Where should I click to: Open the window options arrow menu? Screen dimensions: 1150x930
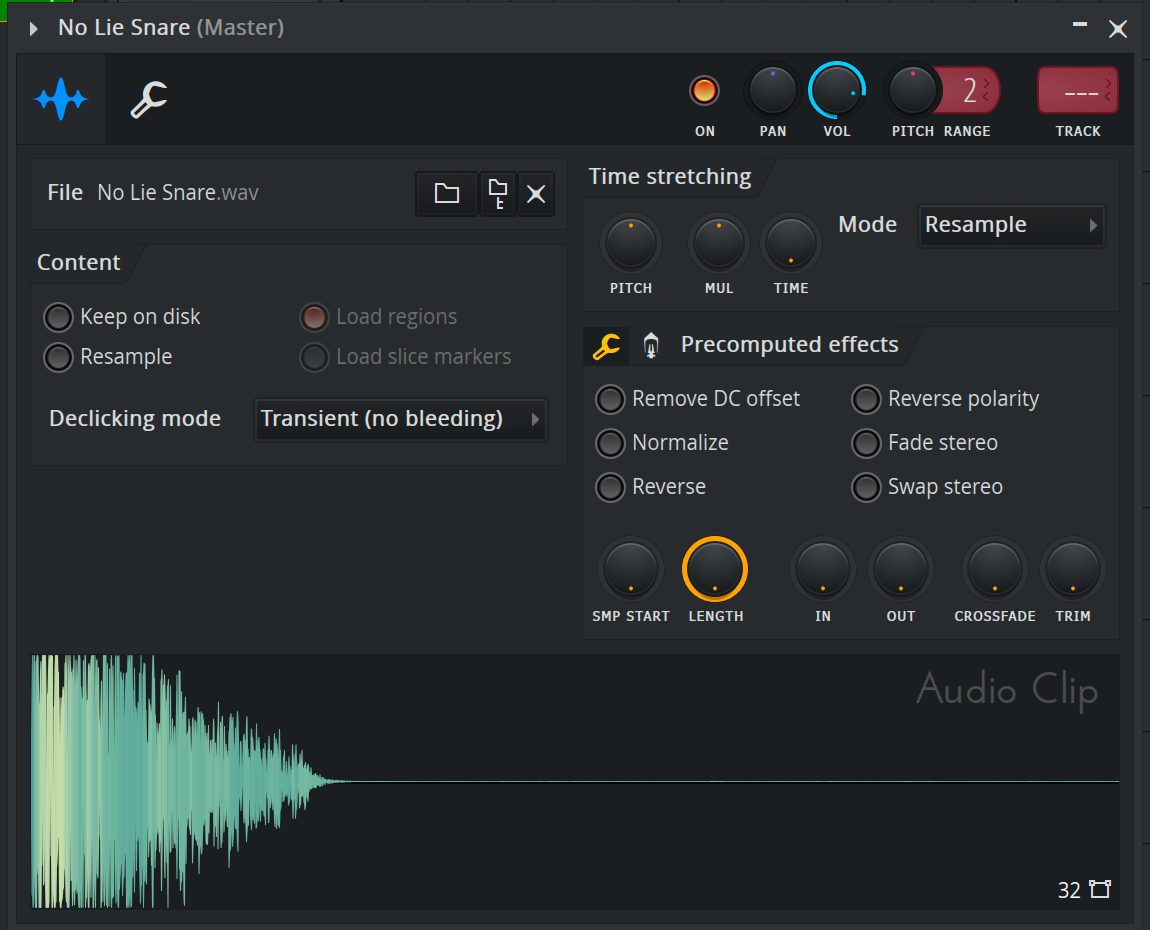pyautogui.click(x=34, y=29)
